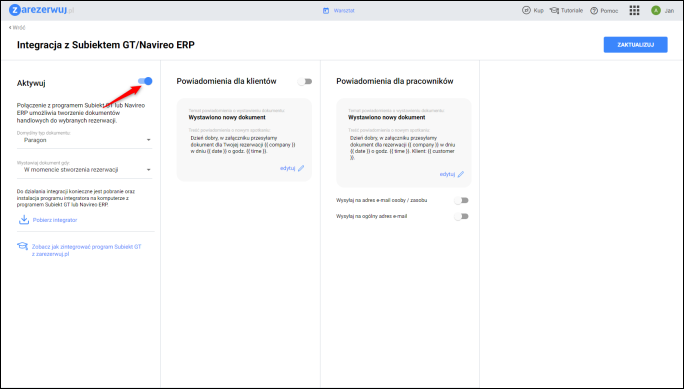Click the zarezerwuj.pl logo

41,10
